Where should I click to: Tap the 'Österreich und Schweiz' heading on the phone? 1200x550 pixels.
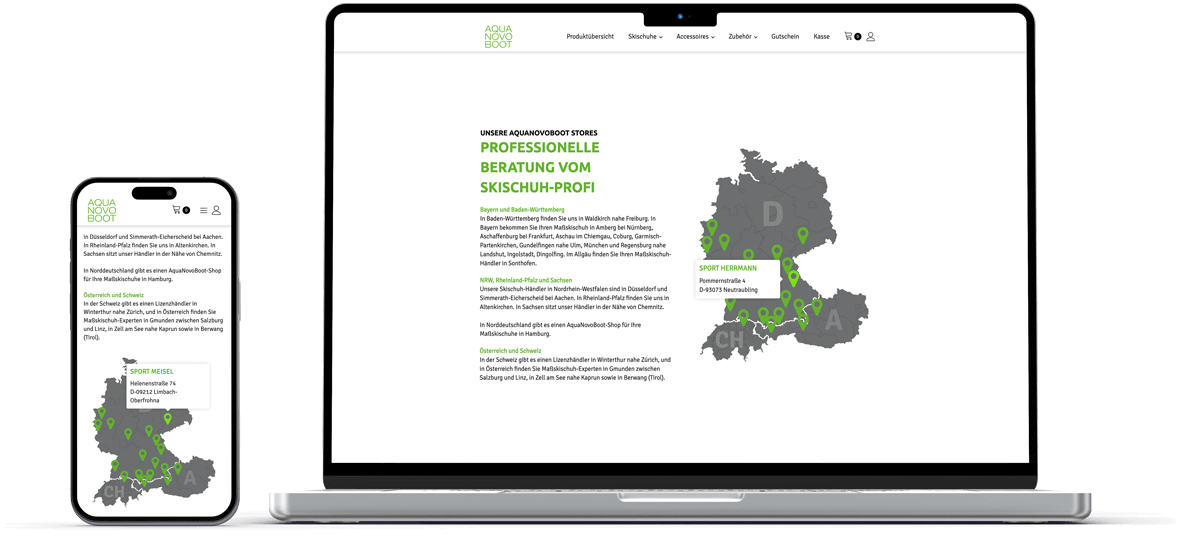pyautogui.click(x=114, y=296)
